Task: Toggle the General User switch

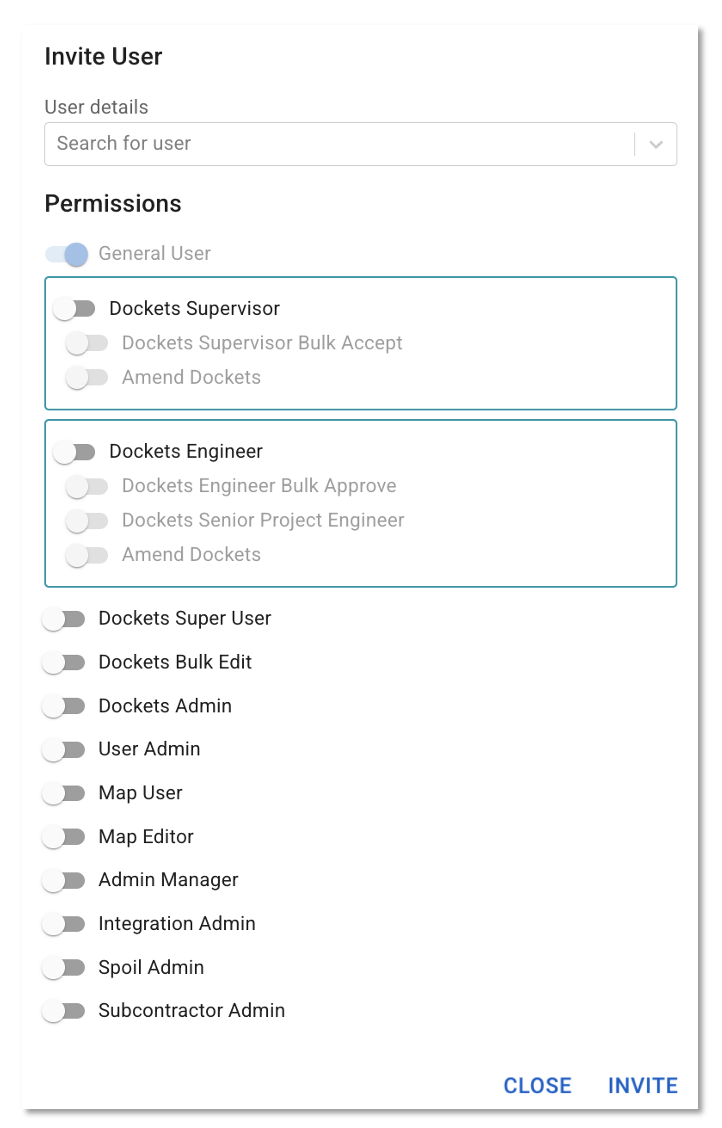Action: [x=66, y=254]
